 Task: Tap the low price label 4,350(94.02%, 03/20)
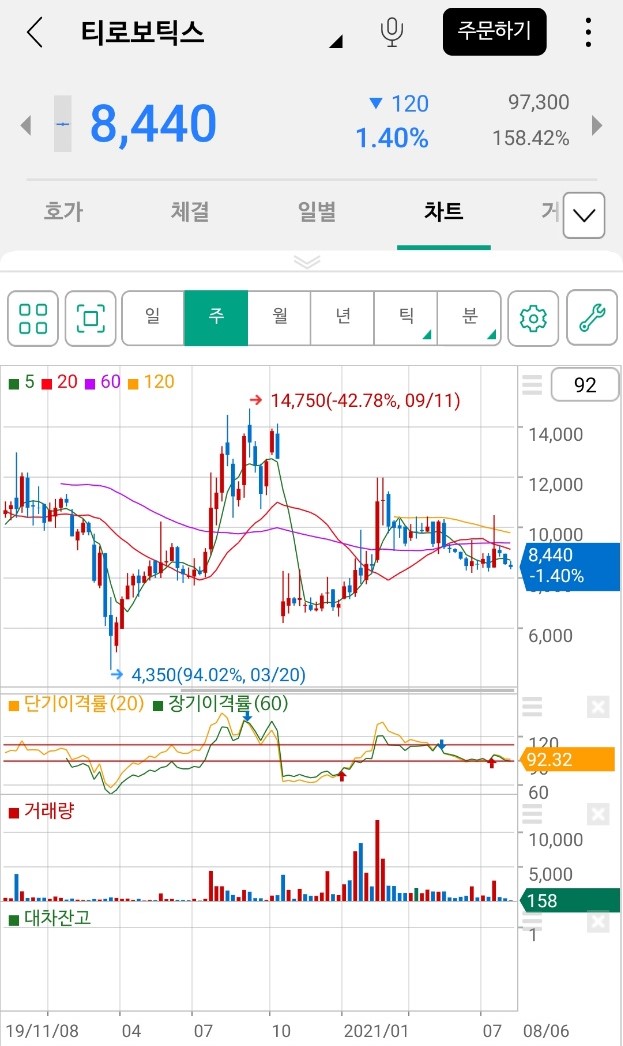(218, 674)
